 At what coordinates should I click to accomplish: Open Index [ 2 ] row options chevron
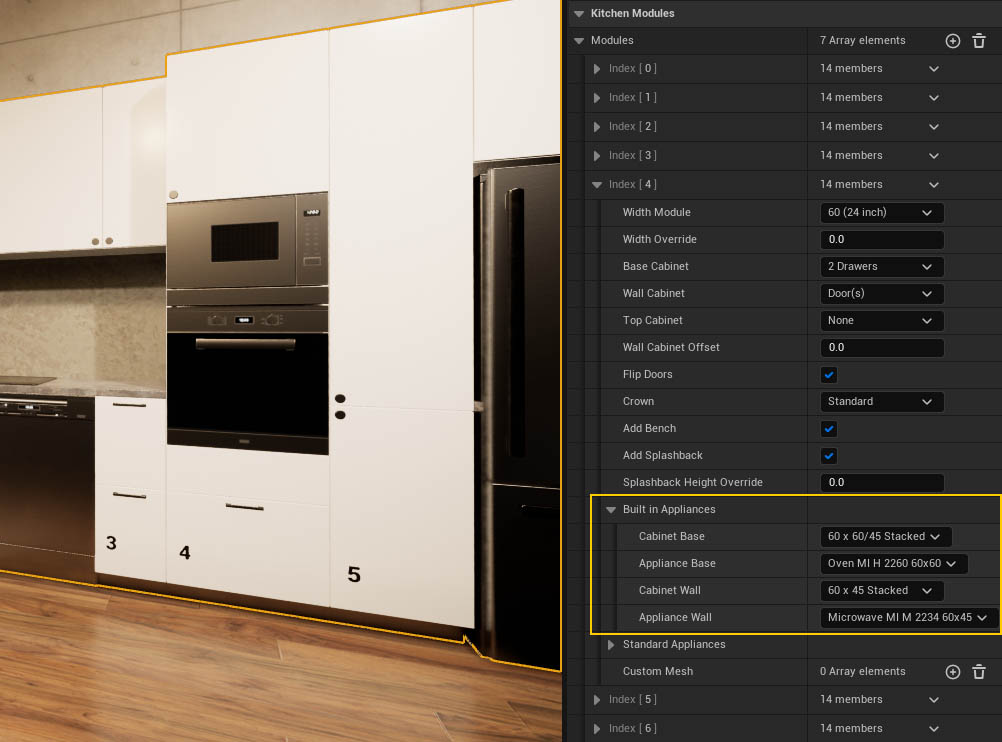934,127
